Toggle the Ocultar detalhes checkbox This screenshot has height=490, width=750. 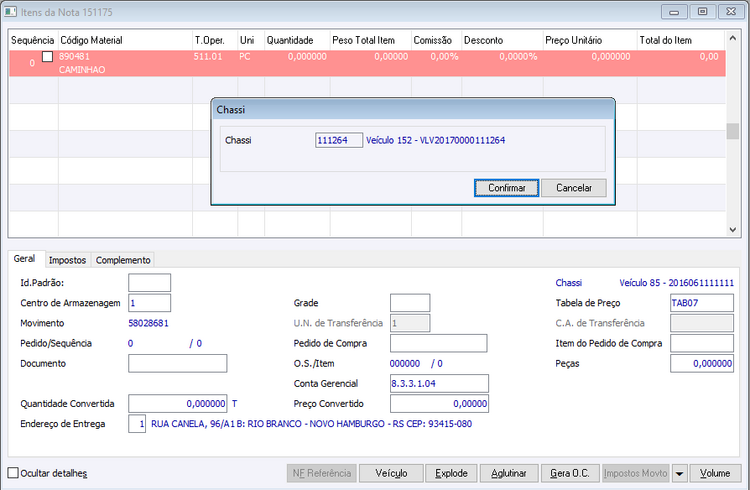tap(13, 473)
